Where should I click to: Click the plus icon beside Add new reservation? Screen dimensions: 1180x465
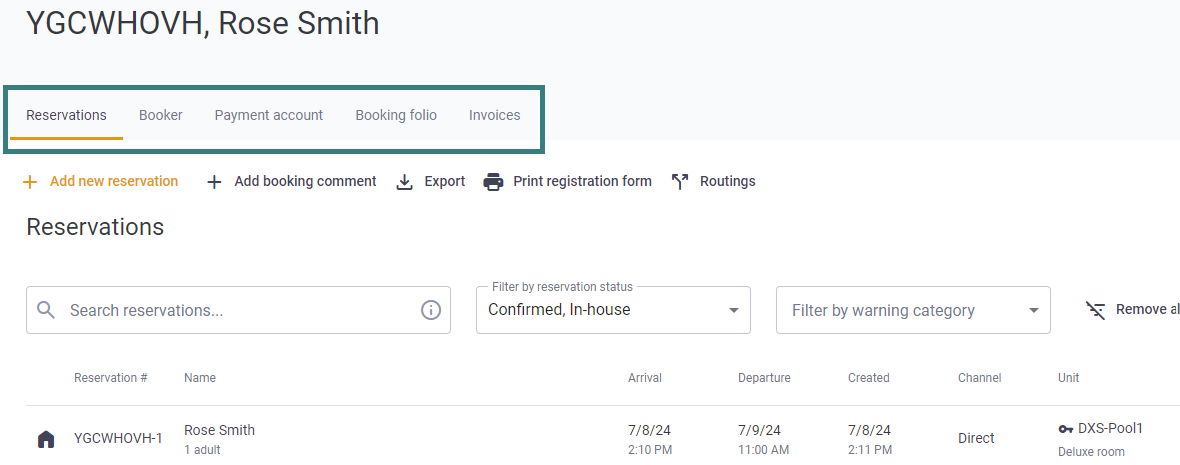[x=30, y=182]
